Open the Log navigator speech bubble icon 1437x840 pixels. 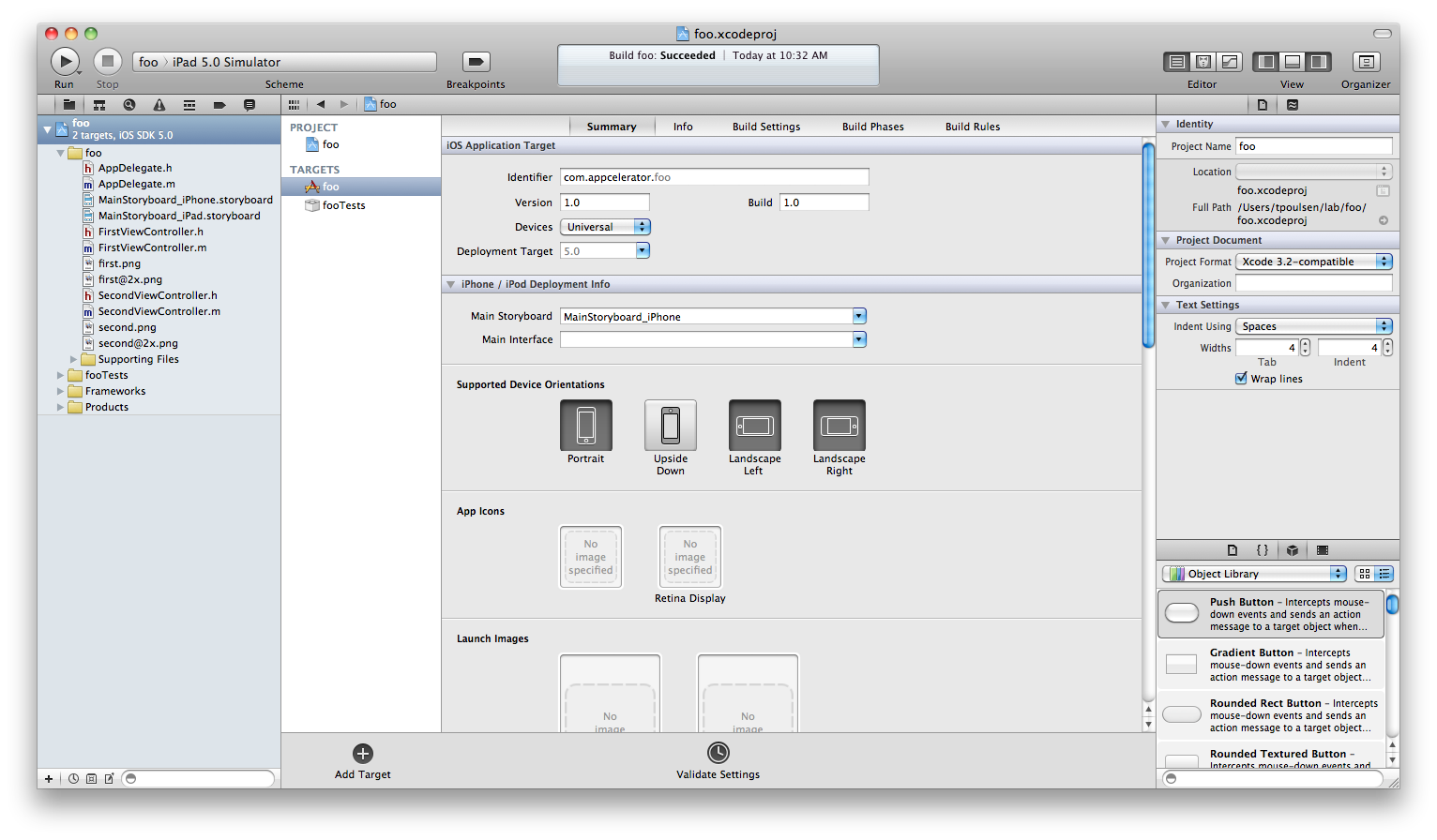point(250,105)
